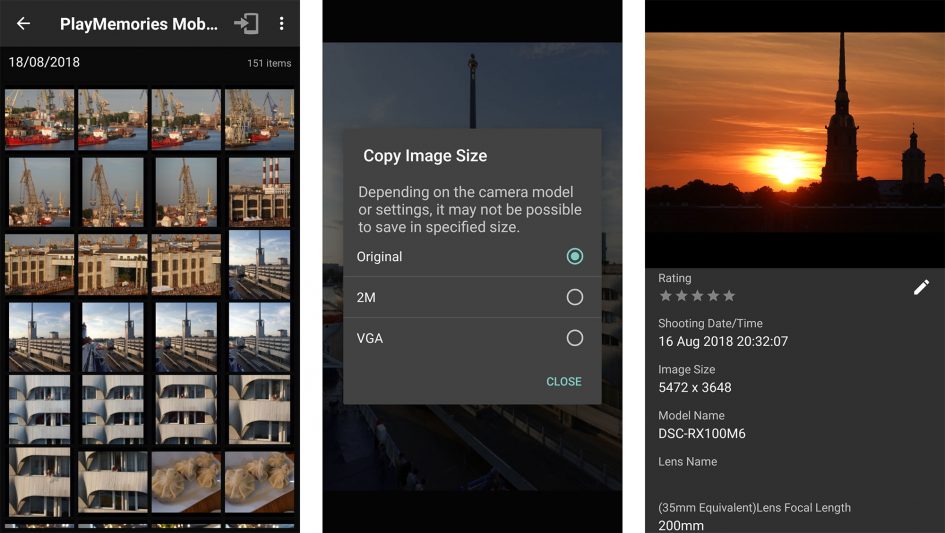The height and width of the screenshot is (533, 945).
Task: Open the thumbnail with red-white striped chimneys
Action: pos(259,192)
